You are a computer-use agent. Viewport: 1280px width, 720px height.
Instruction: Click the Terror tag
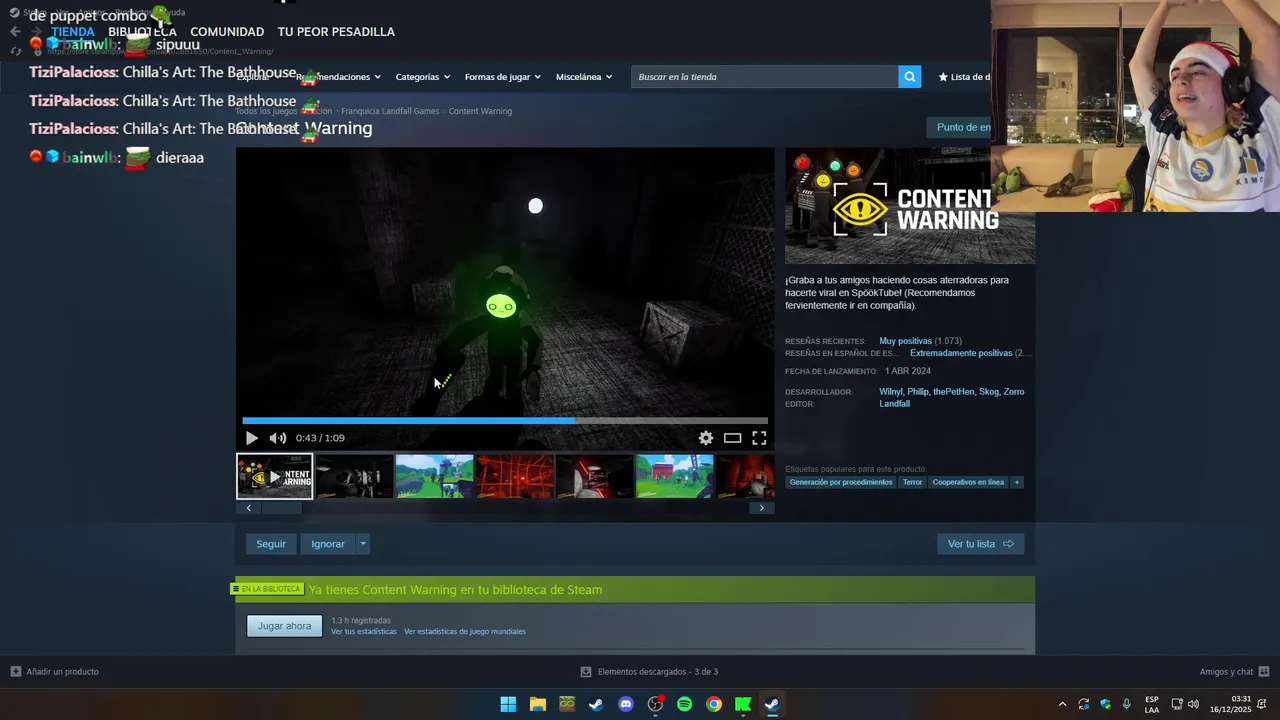click(x=913, y=482)
